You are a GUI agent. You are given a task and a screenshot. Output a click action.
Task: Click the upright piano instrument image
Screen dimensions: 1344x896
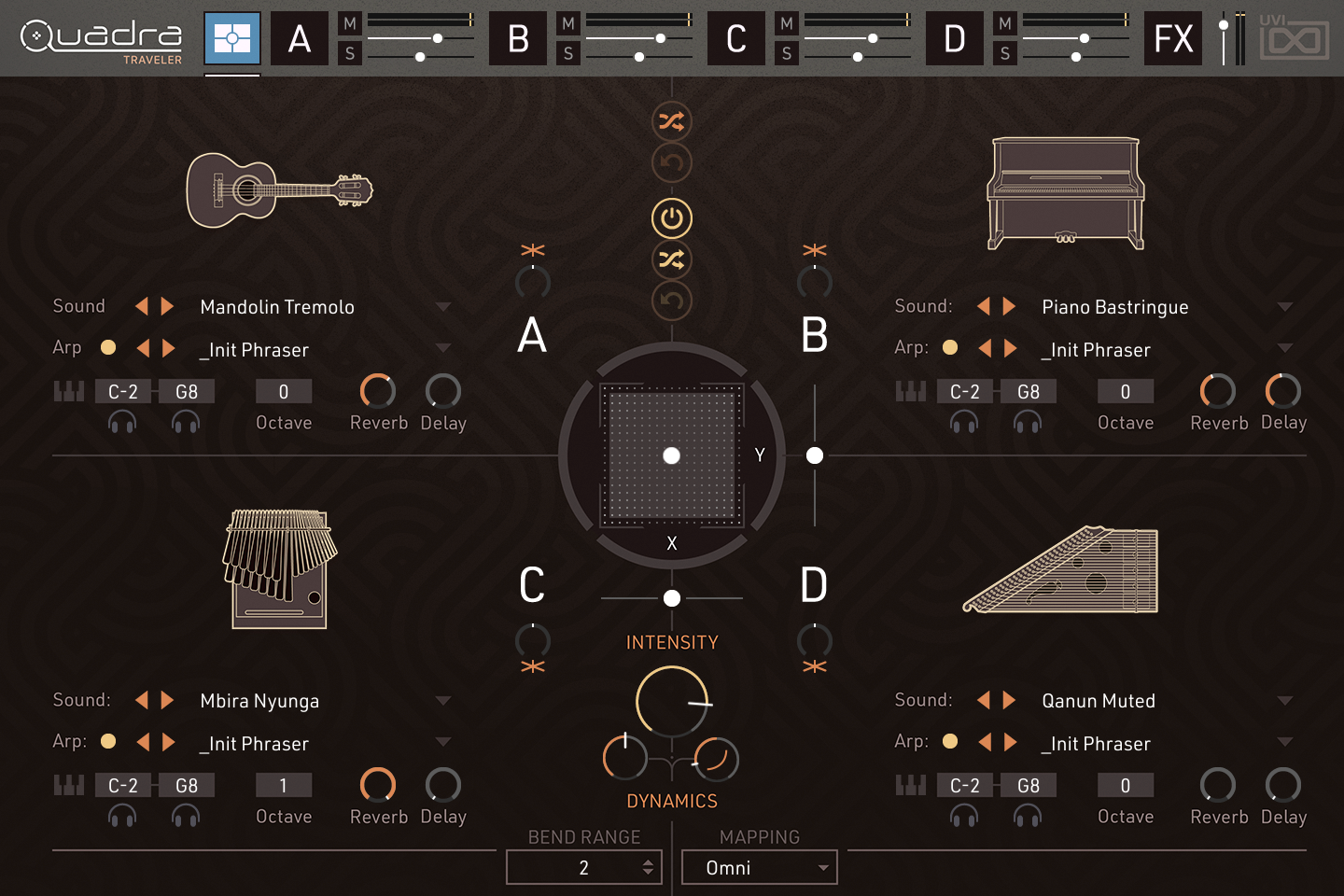pos(1066,193)
